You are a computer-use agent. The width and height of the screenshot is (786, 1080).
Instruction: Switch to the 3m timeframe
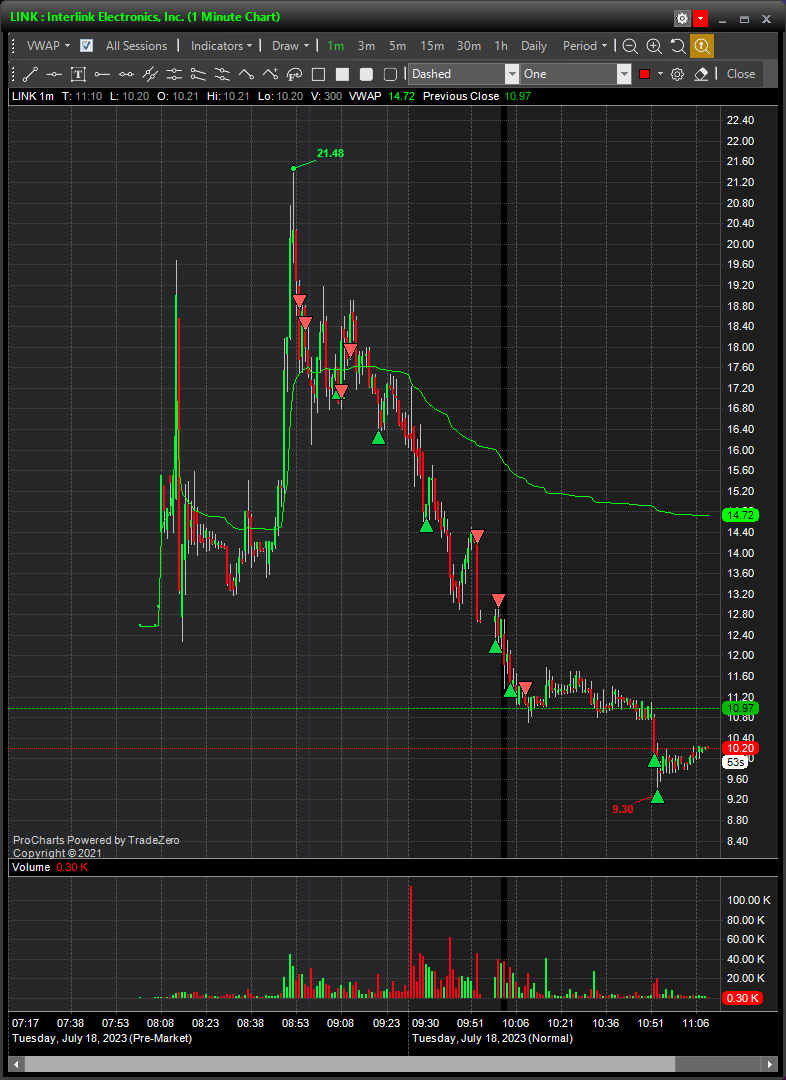click(x=366, y=45)
